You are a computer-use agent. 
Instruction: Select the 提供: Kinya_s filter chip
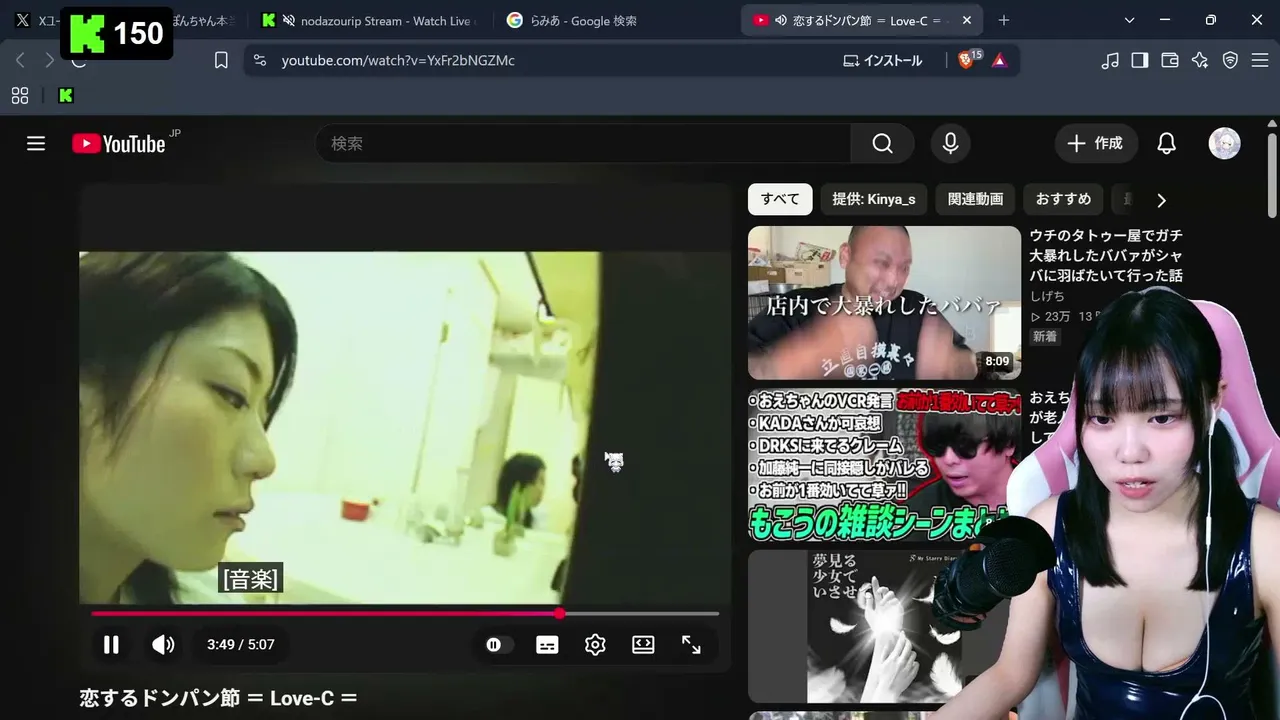point(874,199)
